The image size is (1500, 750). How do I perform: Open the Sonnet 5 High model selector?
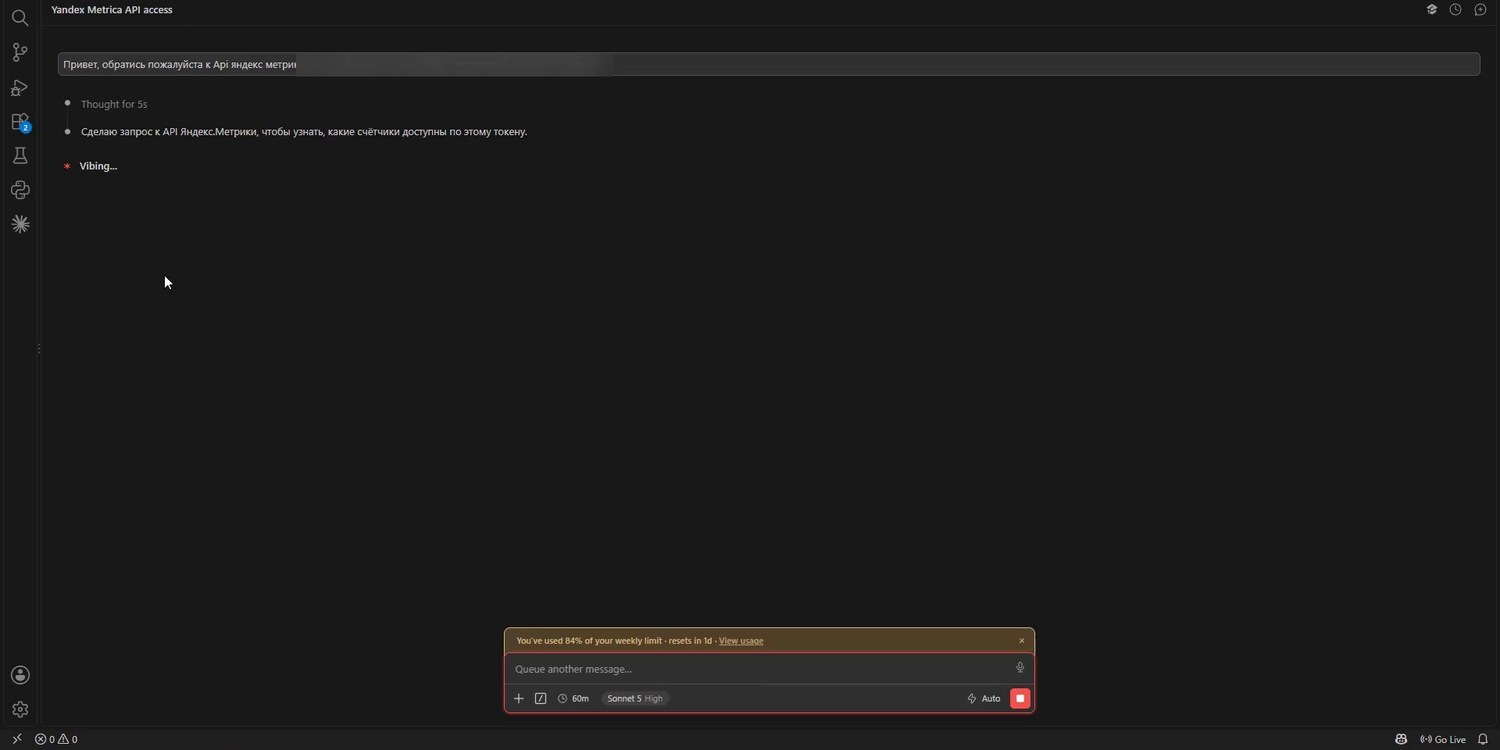tap(635, 698)
